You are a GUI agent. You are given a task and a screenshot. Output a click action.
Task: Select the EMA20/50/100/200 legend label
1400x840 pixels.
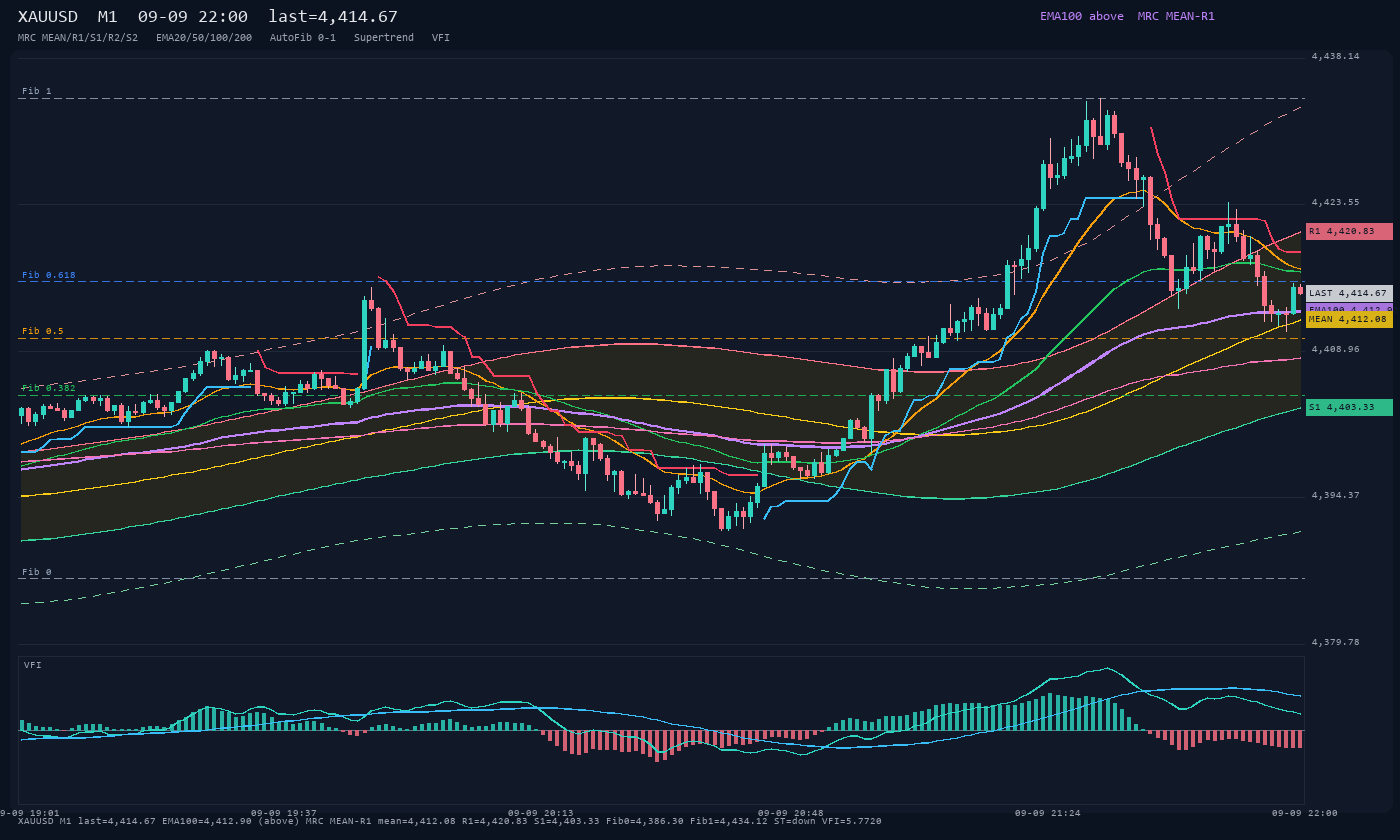pyautogui.click(x=204, y=37)
